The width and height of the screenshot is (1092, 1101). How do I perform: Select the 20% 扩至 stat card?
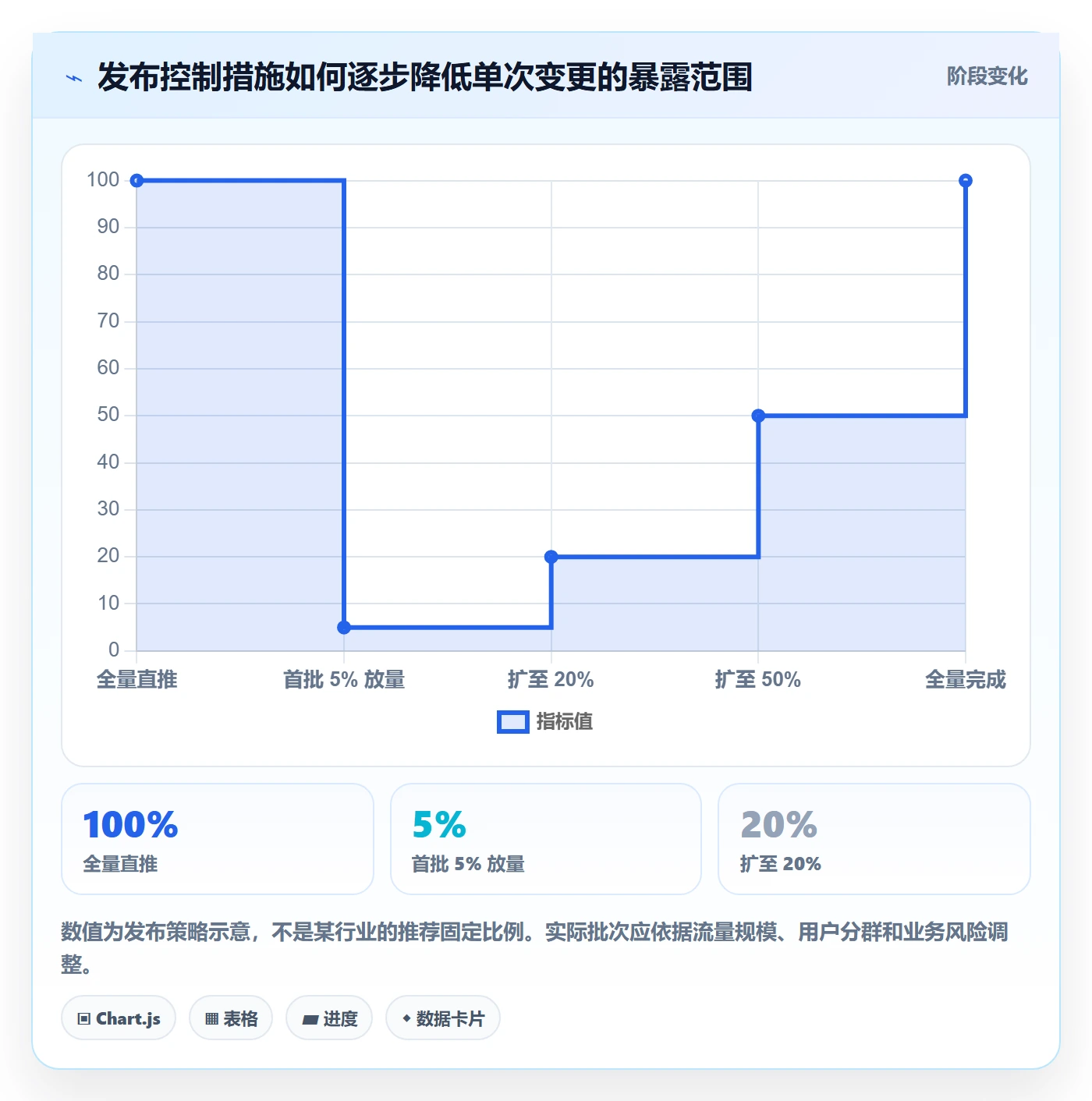pos(874,839)
